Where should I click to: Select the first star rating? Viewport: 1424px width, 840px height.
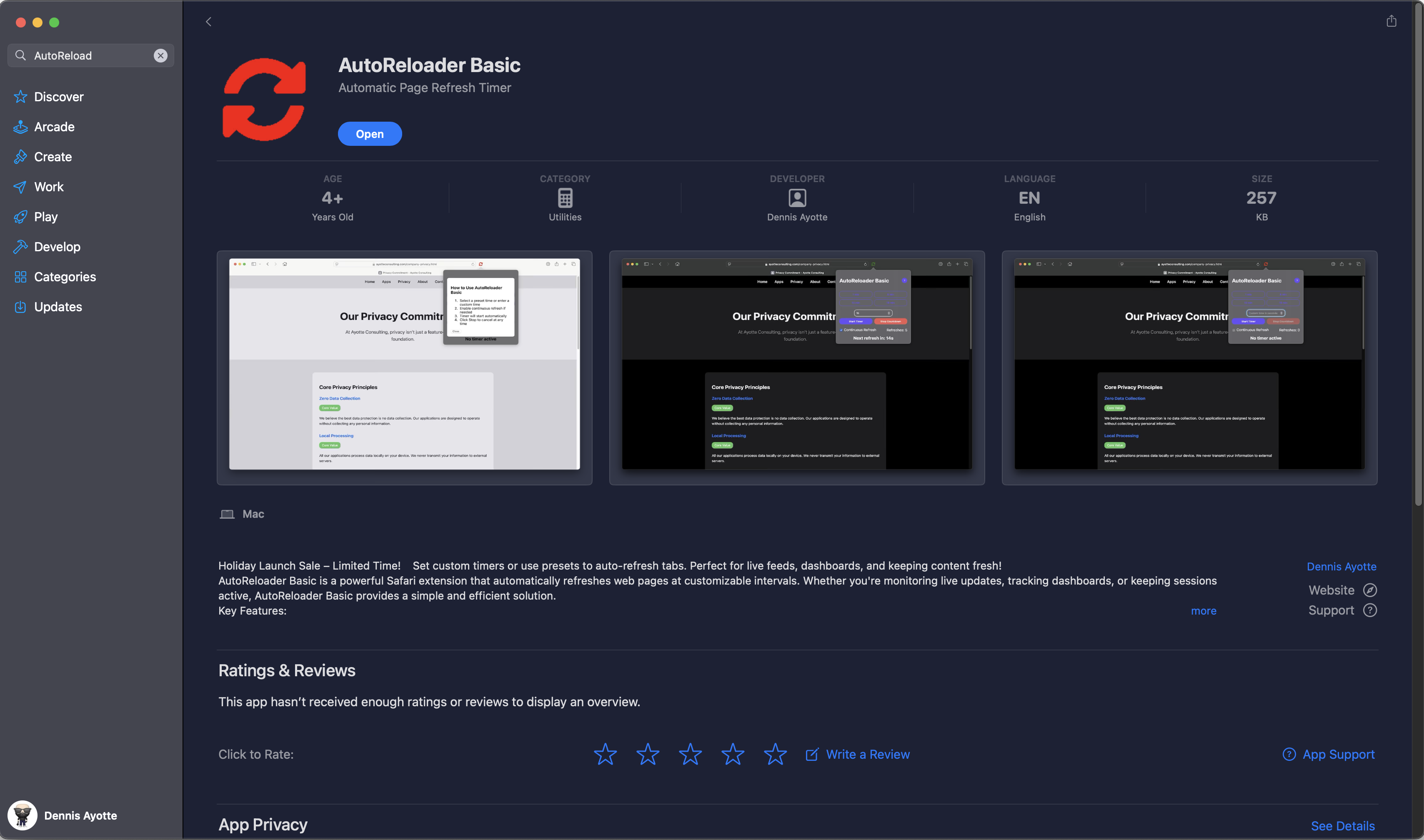tap(605, 754)
